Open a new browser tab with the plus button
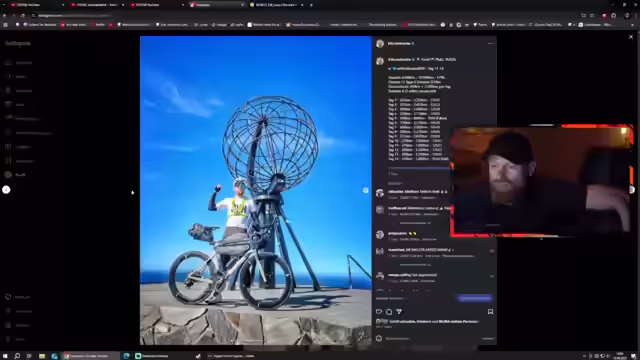 [311, 5]
